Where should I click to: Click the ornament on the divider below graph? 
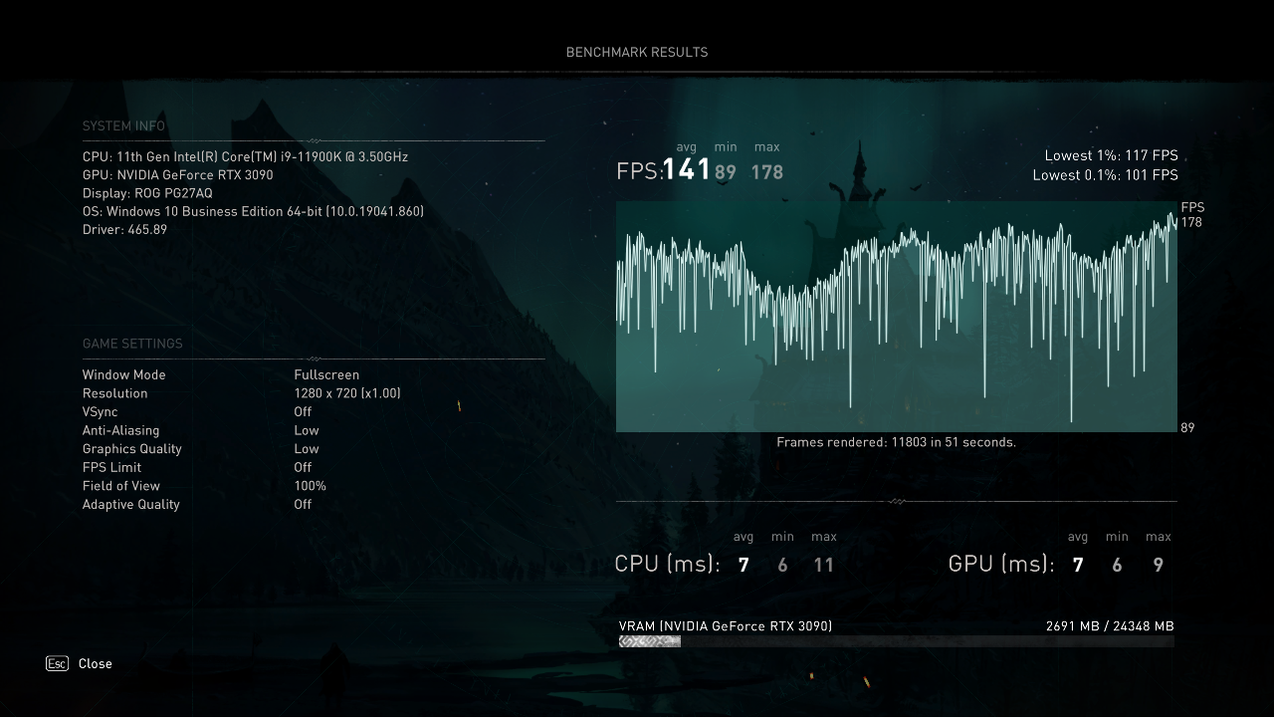point(896,501)
